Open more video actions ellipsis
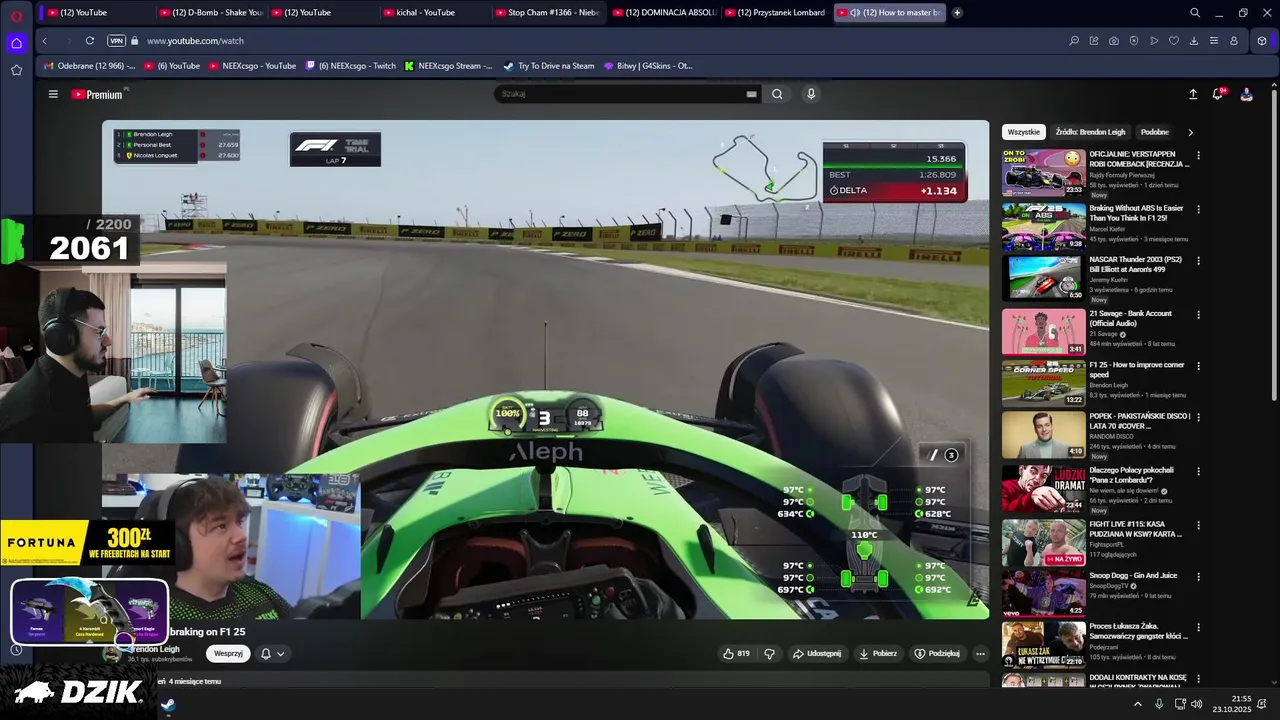 (x=980, y=654)
